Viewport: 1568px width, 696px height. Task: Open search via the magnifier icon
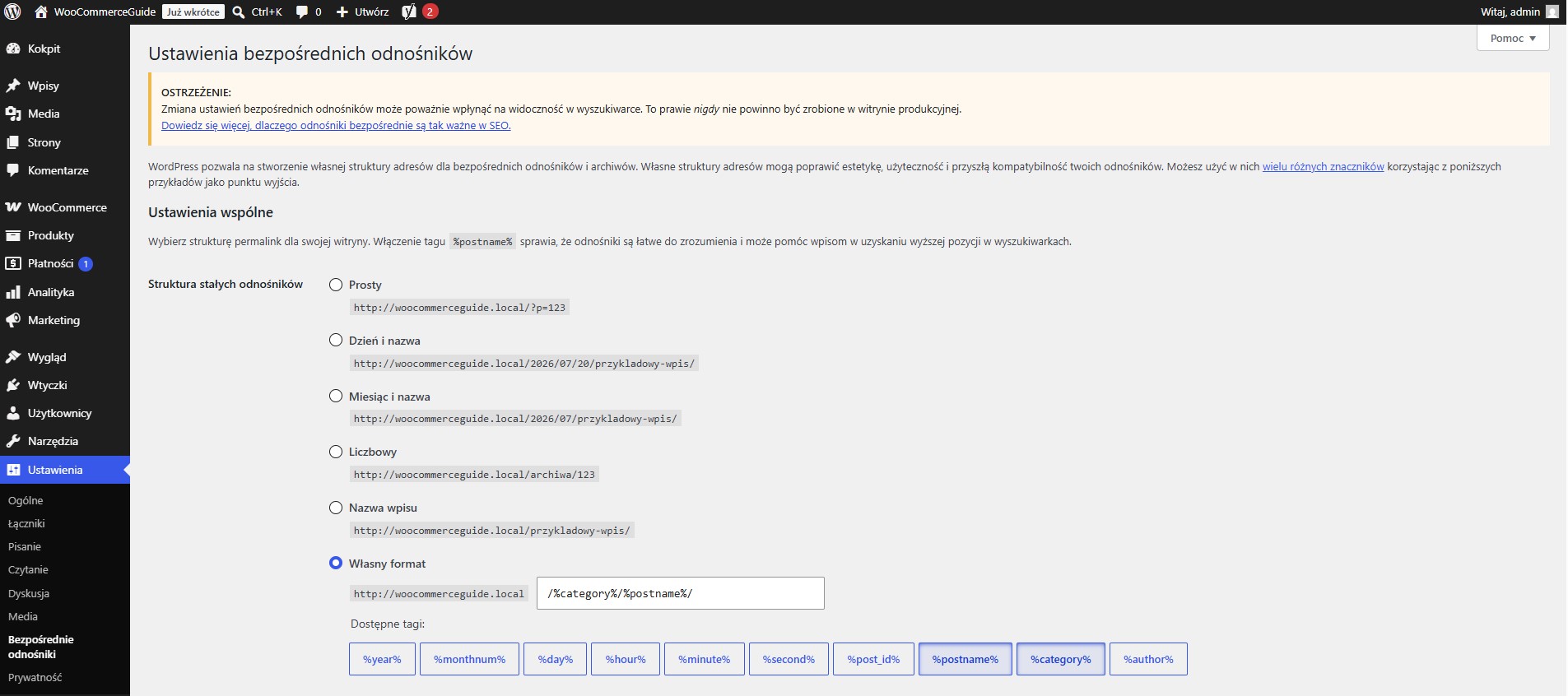point(239,12)
